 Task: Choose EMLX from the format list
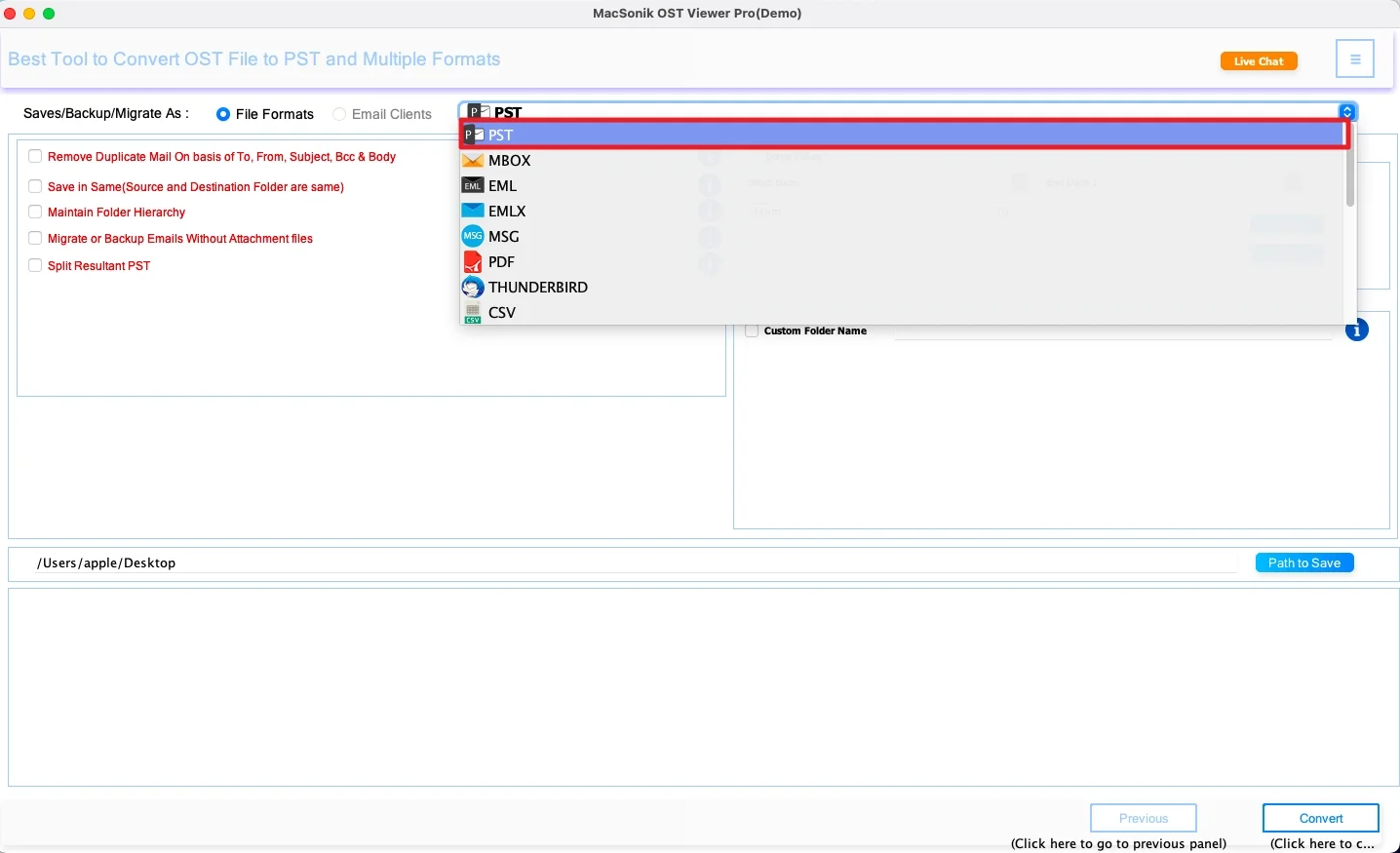(x=902, y=211)
